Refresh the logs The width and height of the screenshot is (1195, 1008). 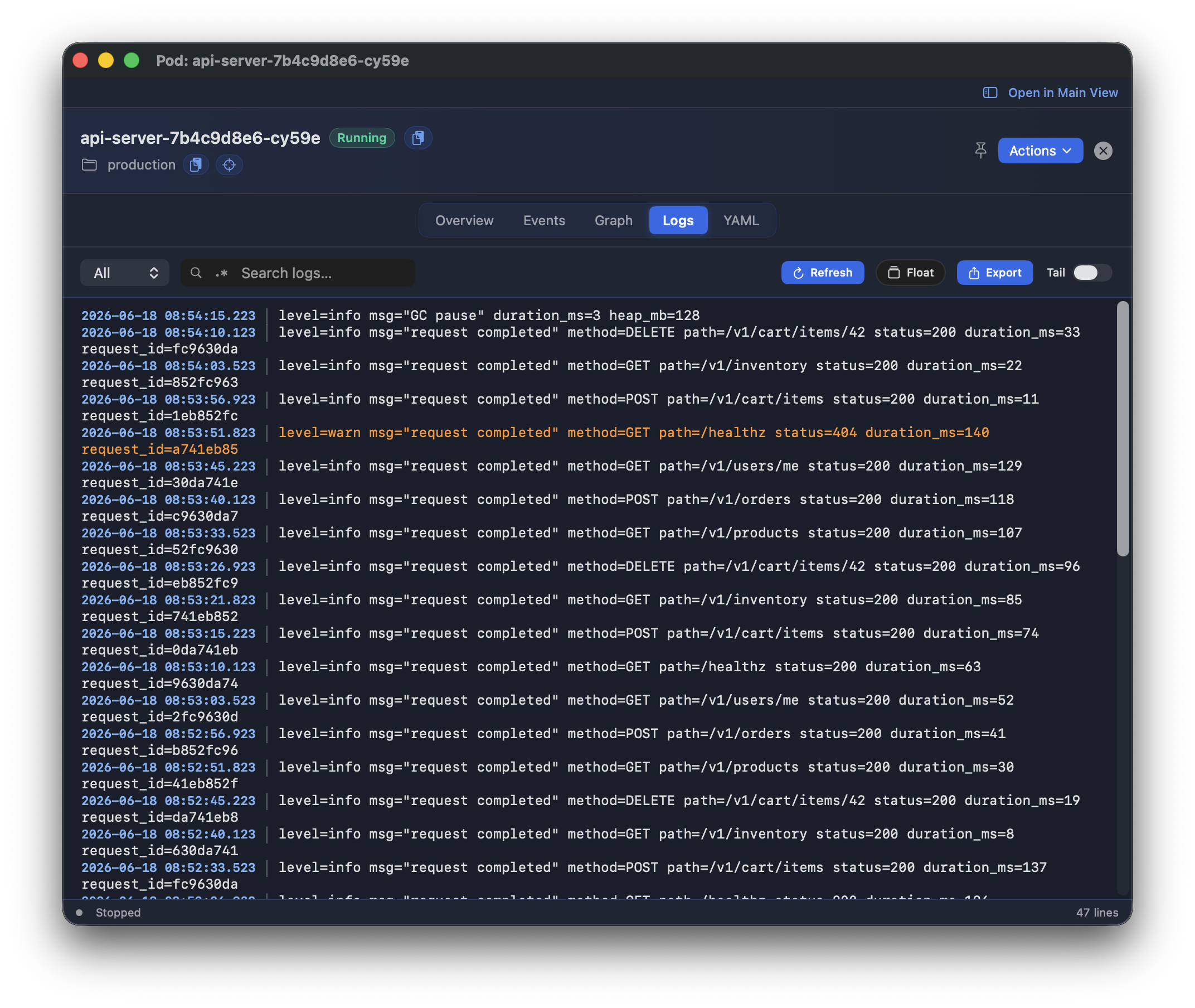pos(822,273)
